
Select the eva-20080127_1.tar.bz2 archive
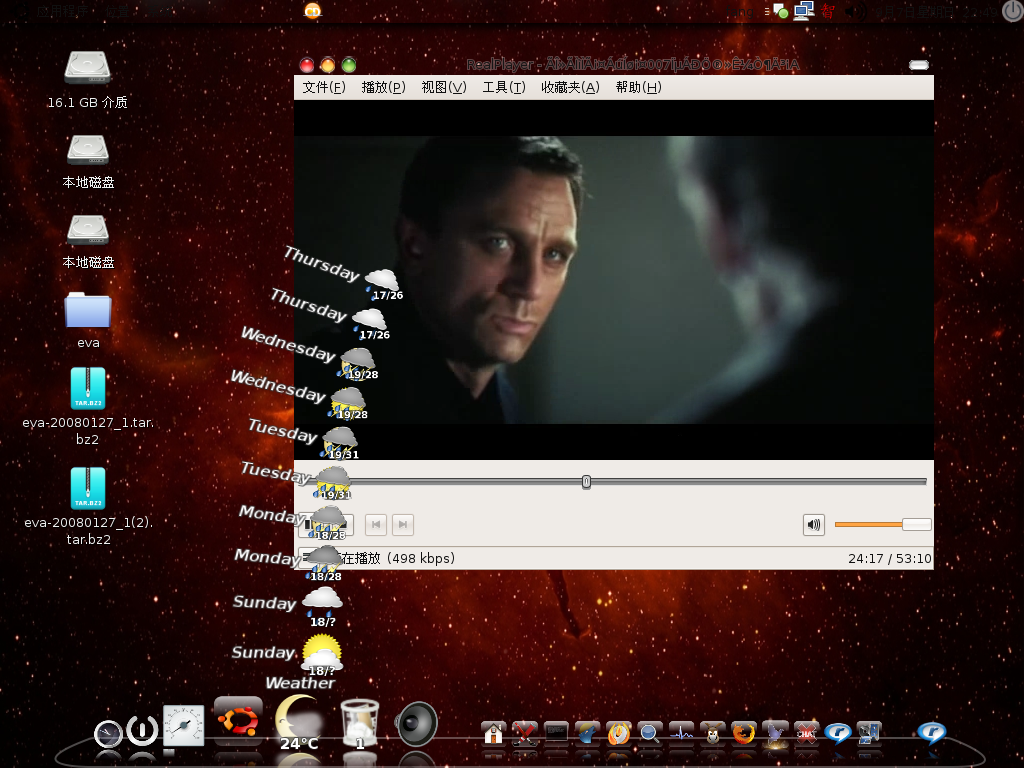click(x=88, y=388)
